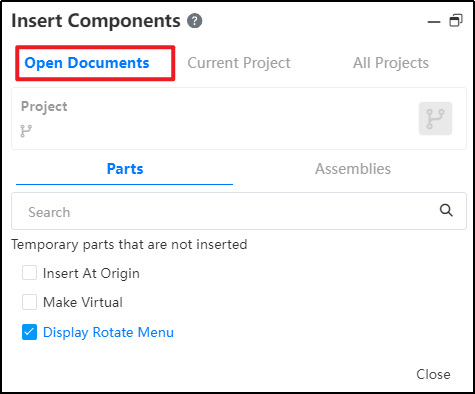Switch to the All Projects tab
475x394 pixels.
[x=391, y=63]
